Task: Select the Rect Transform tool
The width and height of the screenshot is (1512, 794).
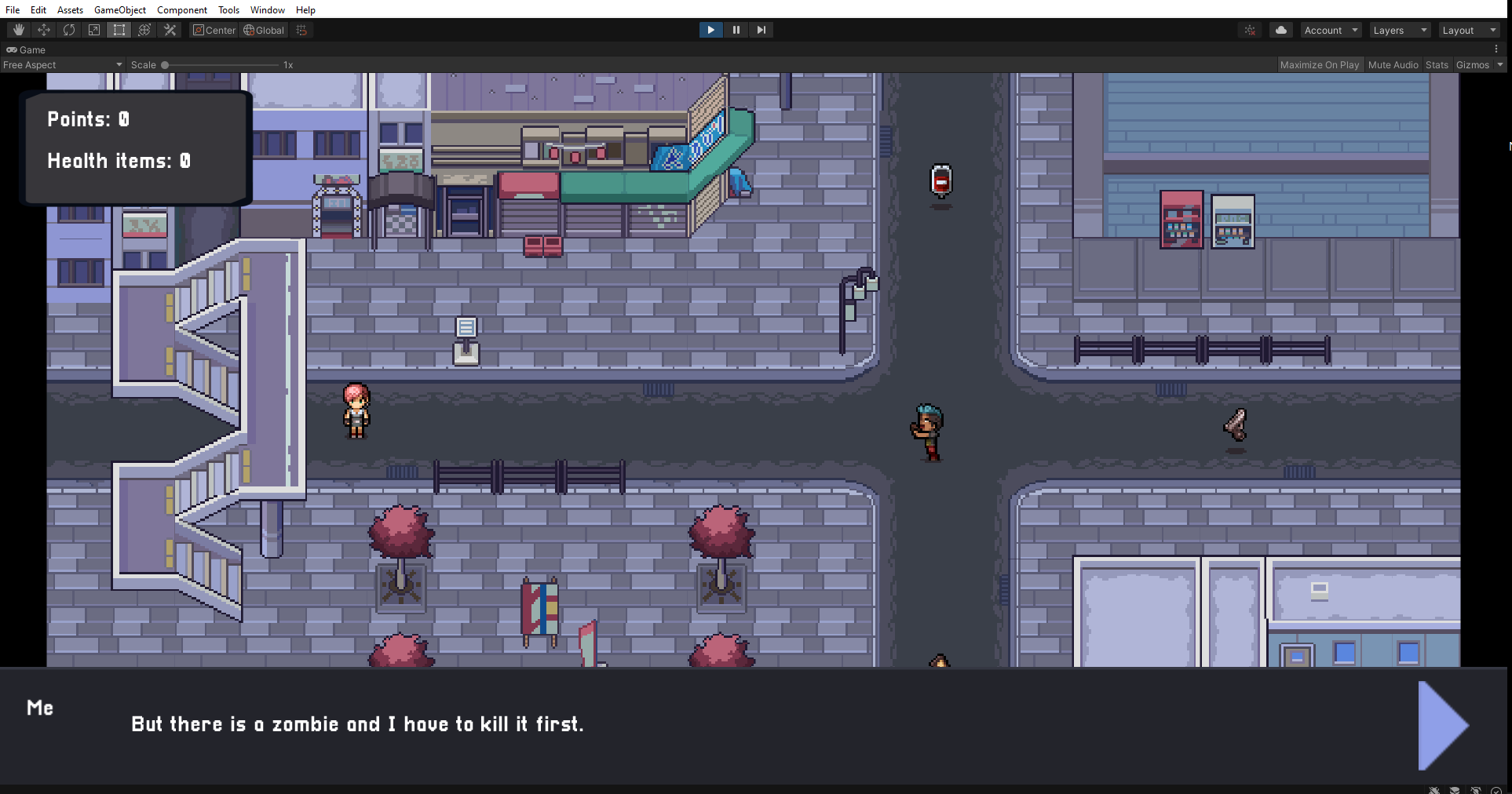Action: point(119,30)
